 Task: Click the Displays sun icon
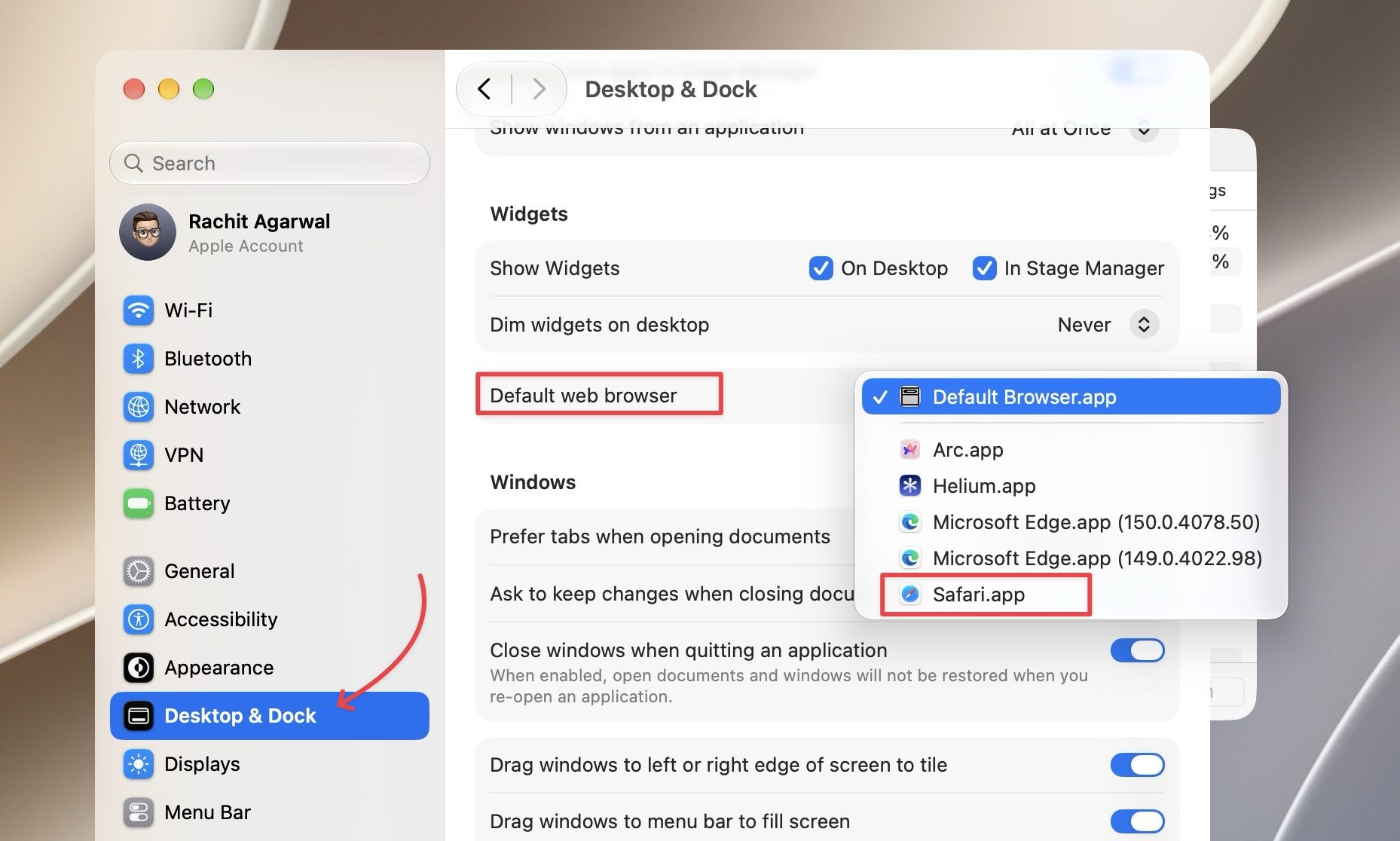(139, 764)
